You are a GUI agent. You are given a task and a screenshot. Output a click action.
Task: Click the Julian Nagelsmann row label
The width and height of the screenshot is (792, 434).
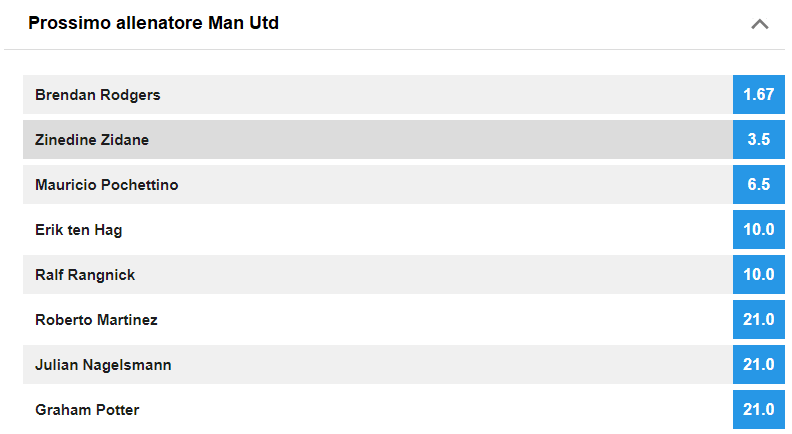(x=103, y=365)
